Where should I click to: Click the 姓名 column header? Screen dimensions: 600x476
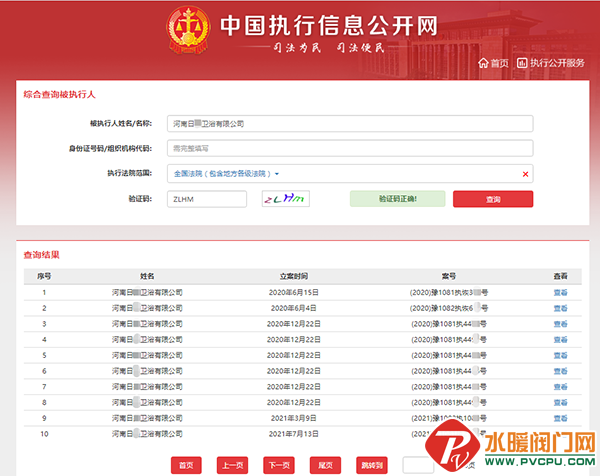[x=147, y=276]
